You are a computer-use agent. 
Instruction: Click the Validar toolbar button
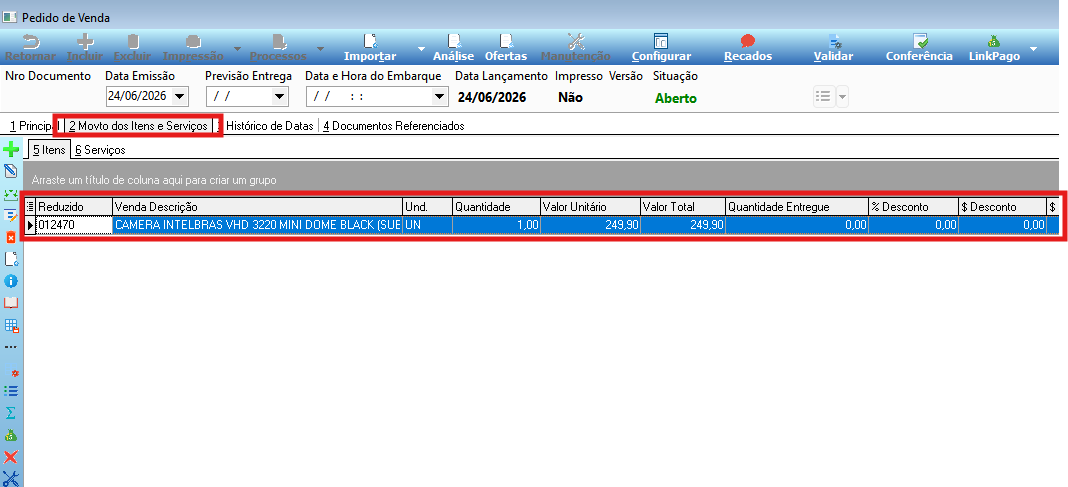tap(833, 48)
